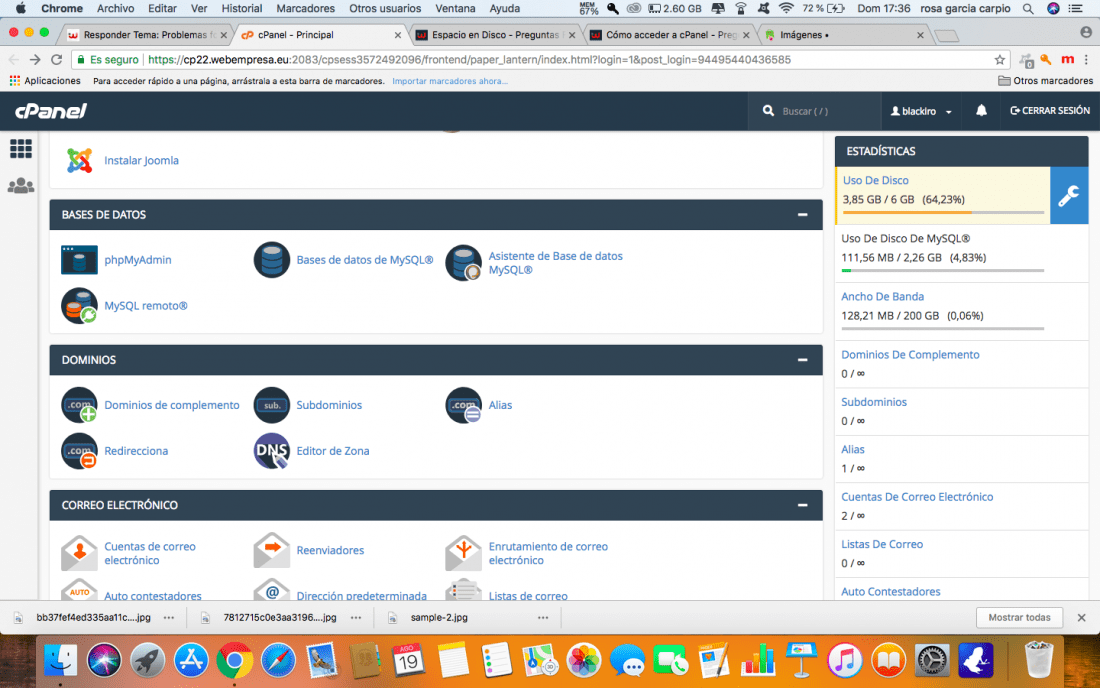Open Dominios De Complemento statistics link
Screen dimensions: 1100x688
pos(910,355)
